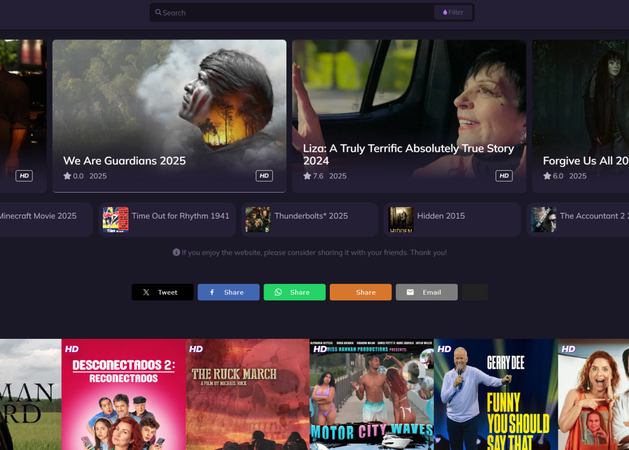Viewport: 629px width, 450px height.
Task: Open Time Out for Rhythm 1941 item
Action: (x=167, y=219)
